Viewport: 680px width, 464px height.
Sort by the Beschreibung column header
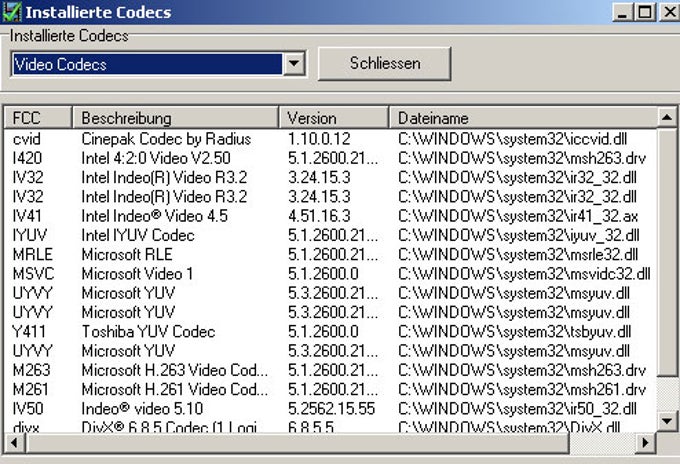175,118
